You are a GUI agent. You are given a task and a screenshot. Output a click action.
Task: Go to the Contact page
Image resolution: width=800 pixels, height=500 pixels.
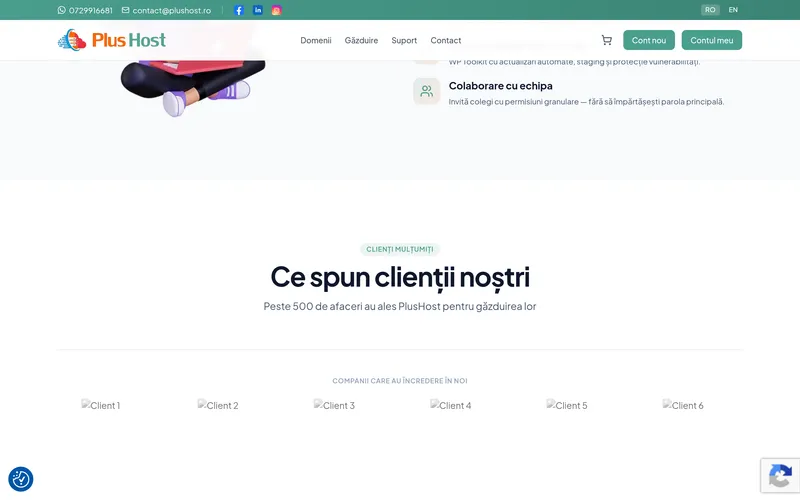coord(445,40)
